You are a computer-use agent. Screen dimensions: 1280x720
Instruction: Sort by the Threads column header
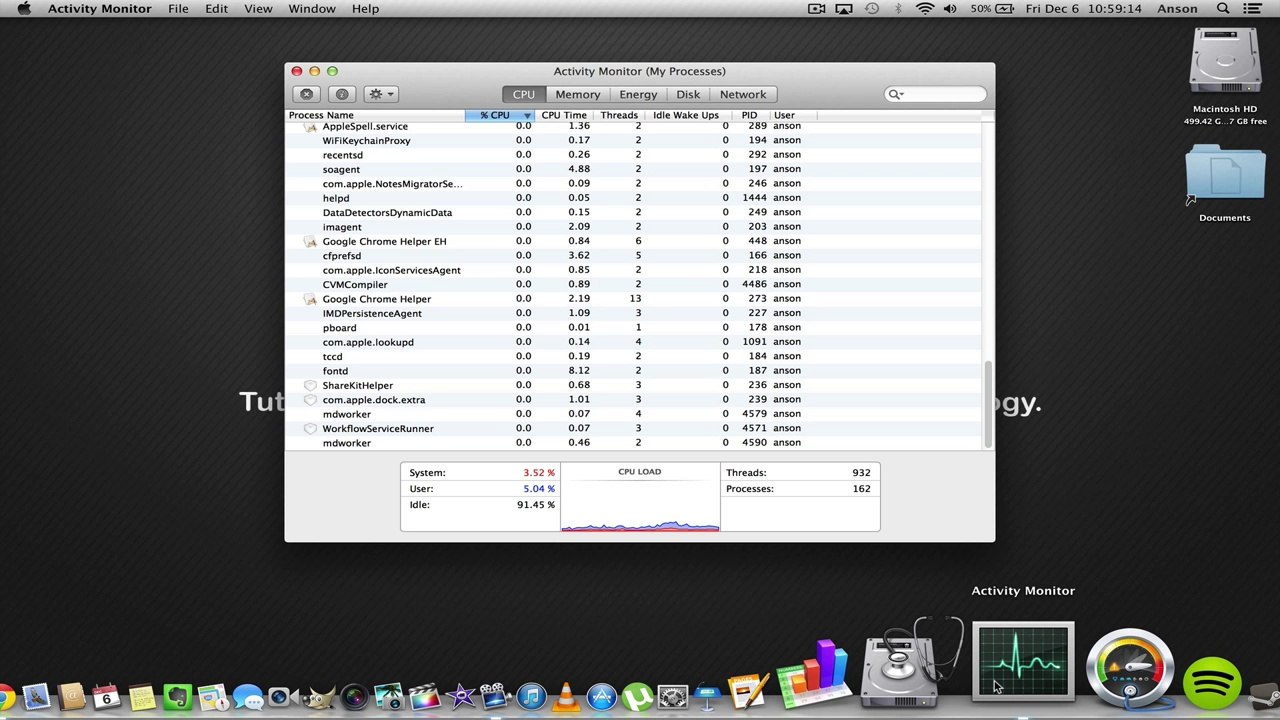[619, 115]
